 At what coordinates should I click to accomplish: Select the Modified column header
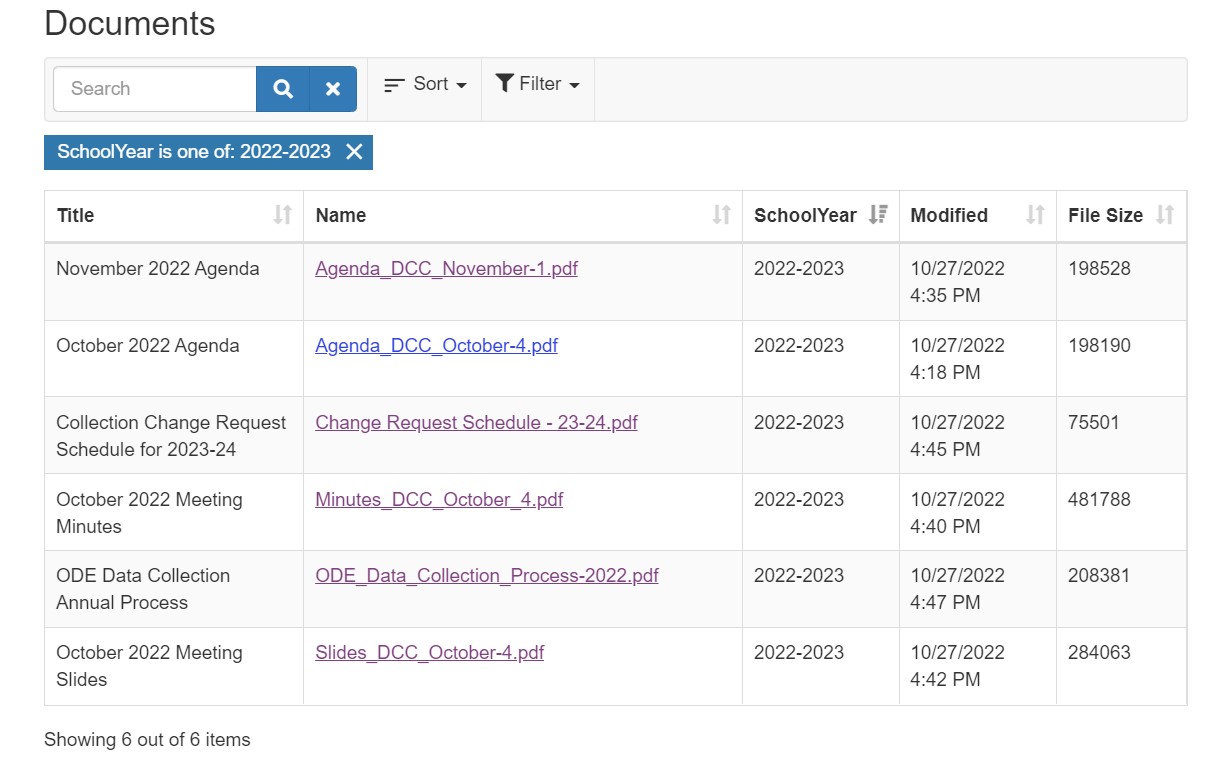click(948, 215)
